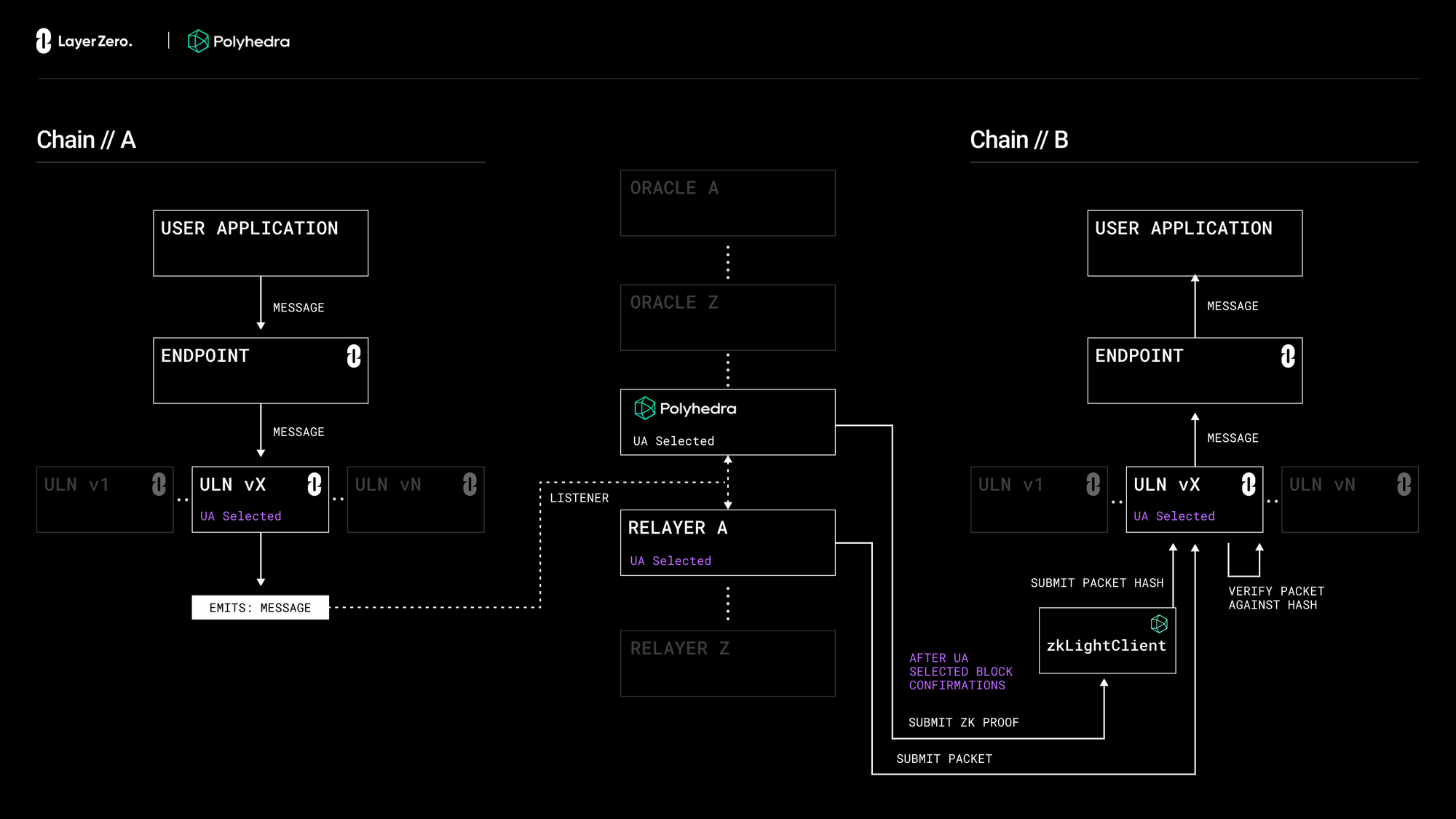
Task: Click the EMITS: MESSAGE white label
Action: tap(260, 608)
